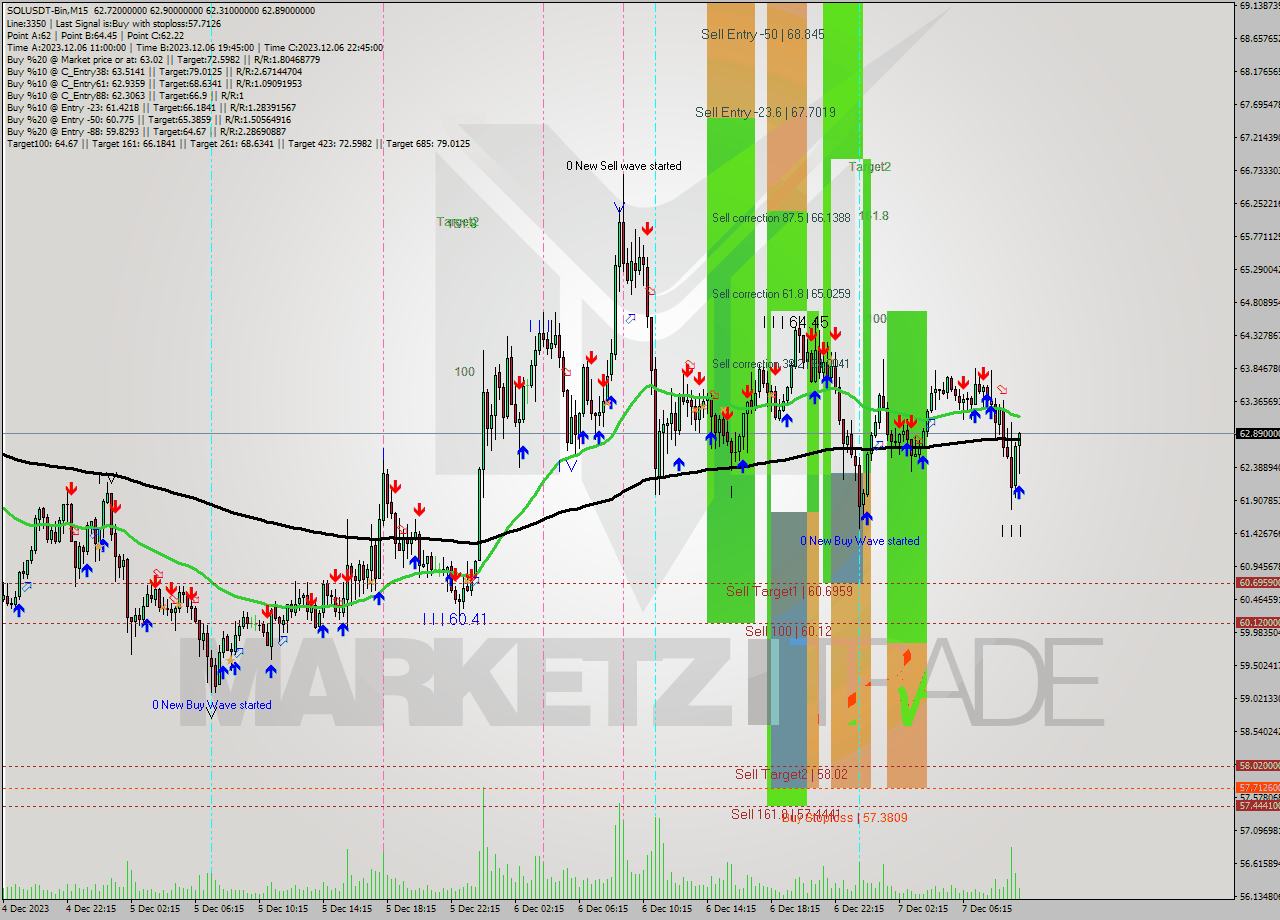Click the 69.13873 price axis label
The width and height of the screenshot is (1280, 920).
[1259, 5]
